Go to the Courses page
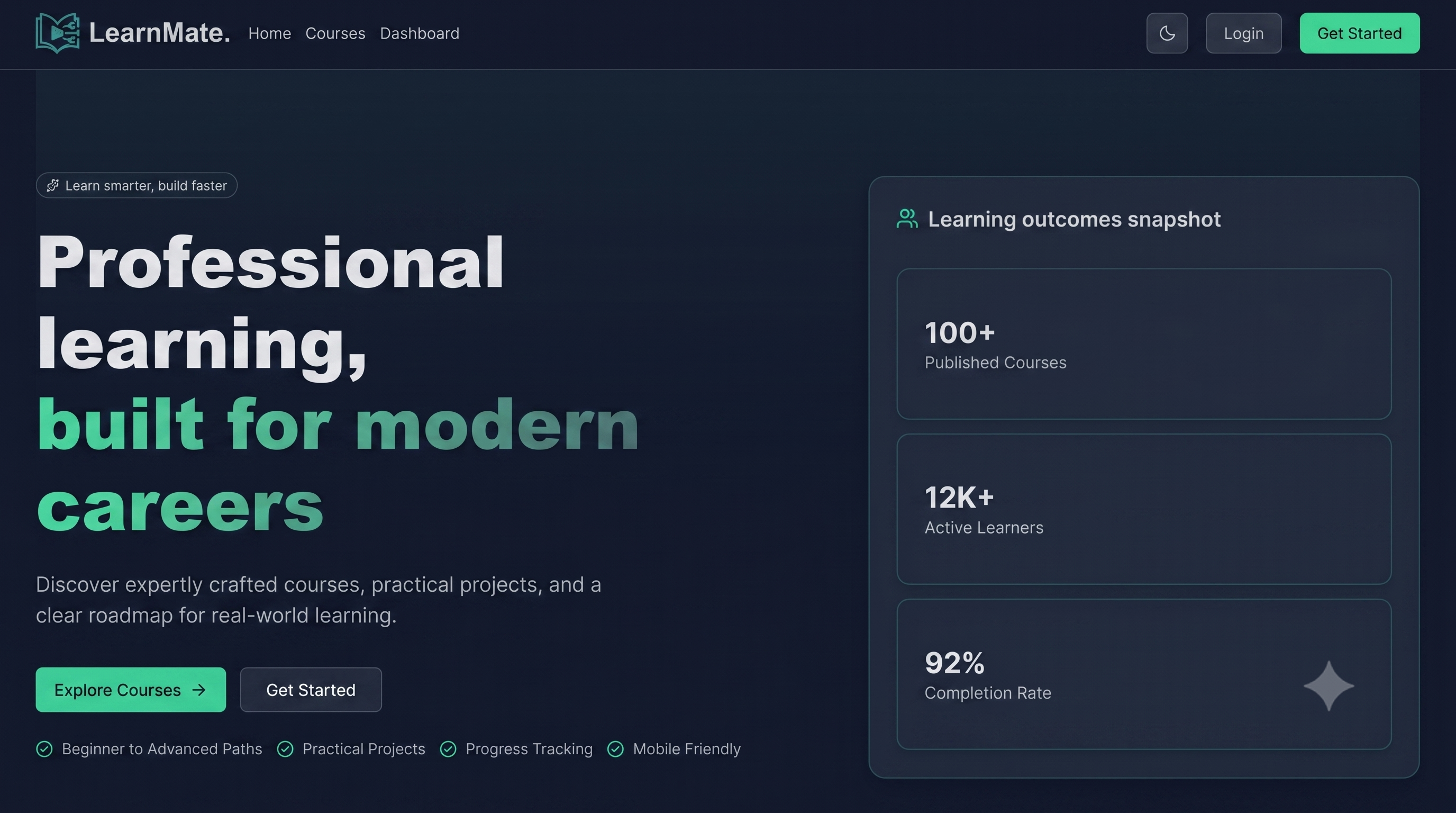1456x813 pixels. pos(335,33)
